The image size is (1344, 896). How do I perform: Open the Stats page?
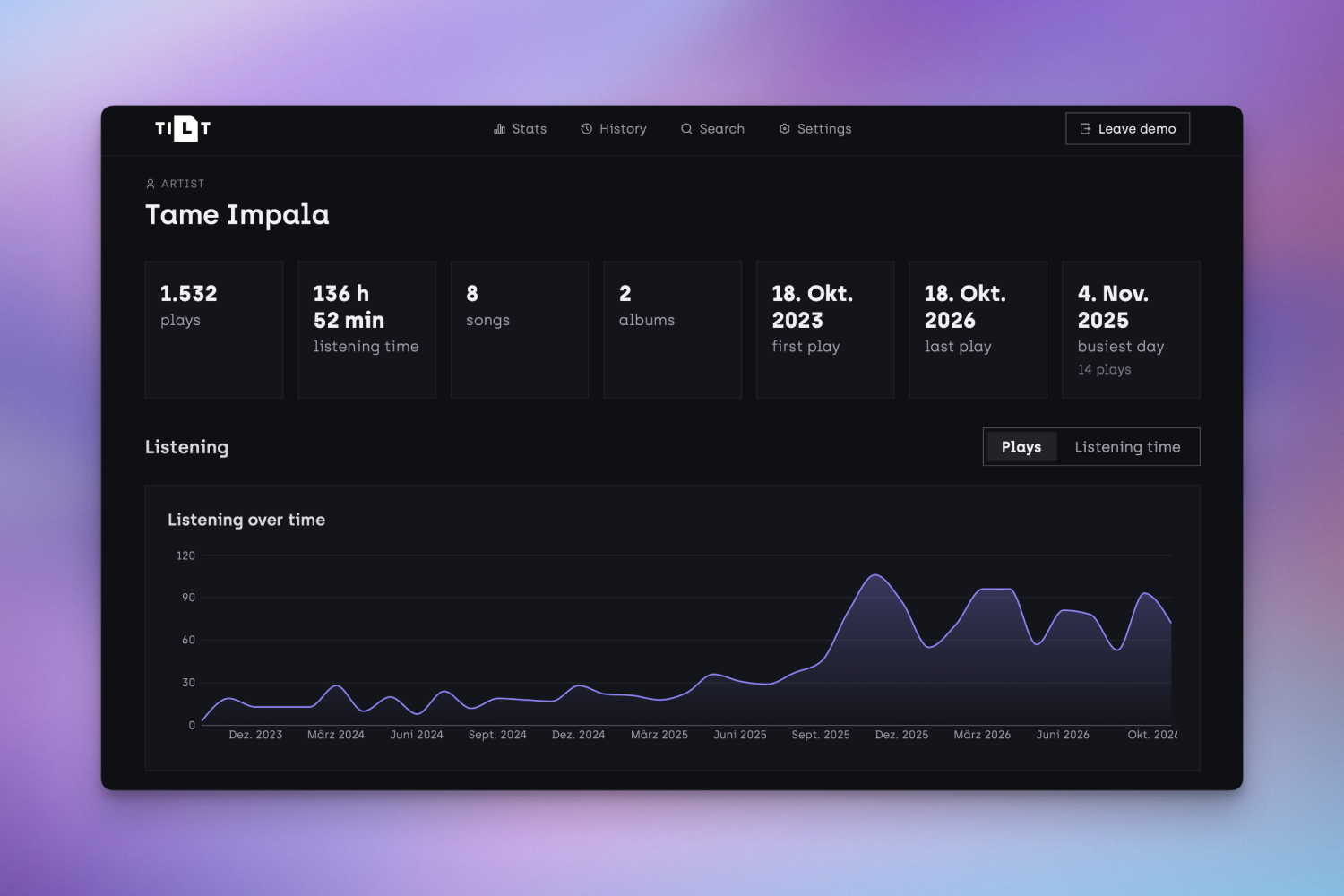(x=521, y=129)
